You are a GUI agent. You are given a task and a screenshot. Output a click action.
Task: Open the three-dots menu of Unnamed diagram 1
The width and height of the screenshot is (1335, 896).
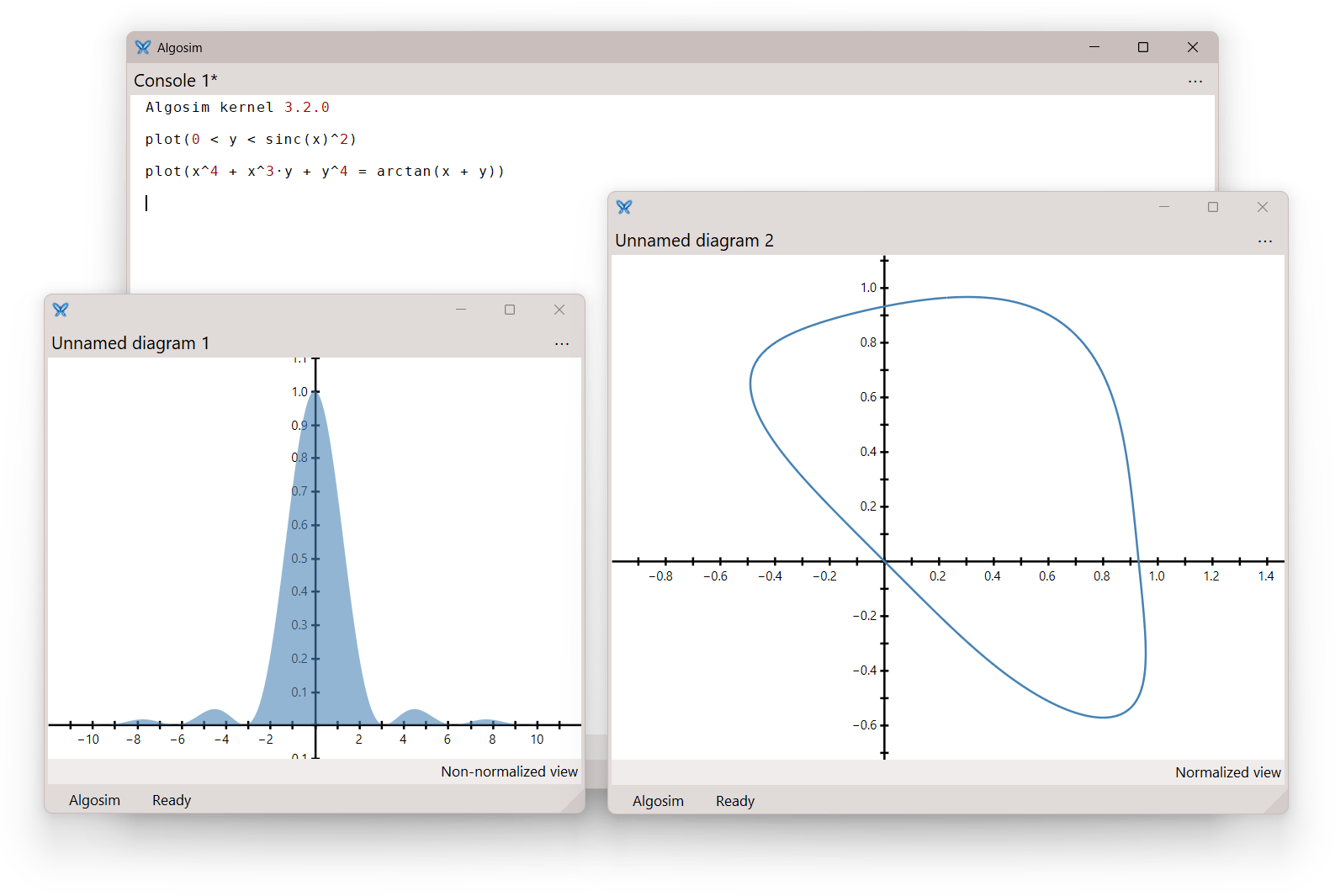pos(561,344)
